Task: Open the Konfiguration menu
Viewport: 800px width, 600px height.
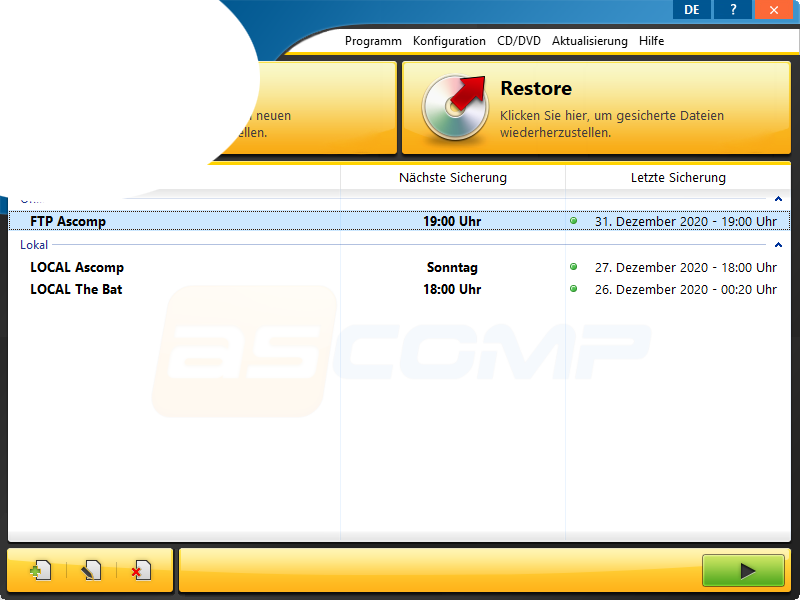Action: click(449, 41)
